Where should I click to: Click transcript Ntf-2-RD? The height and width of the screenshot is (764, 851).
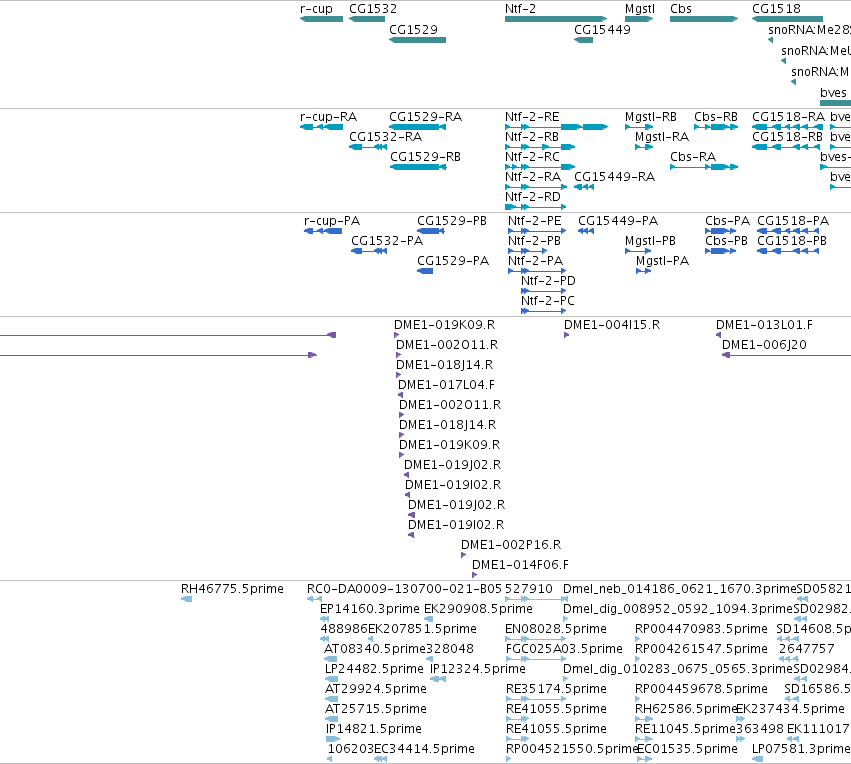click(x=532, y=198)
